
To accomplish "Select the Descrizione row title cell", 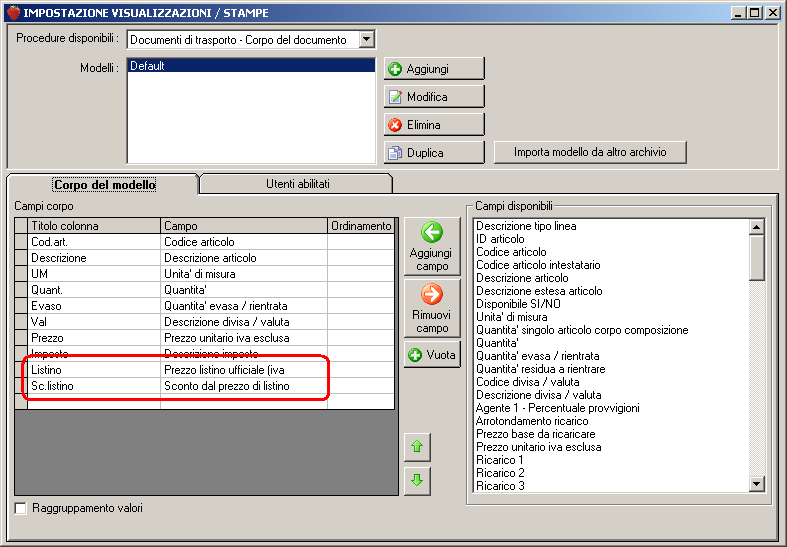I will 94,258.
